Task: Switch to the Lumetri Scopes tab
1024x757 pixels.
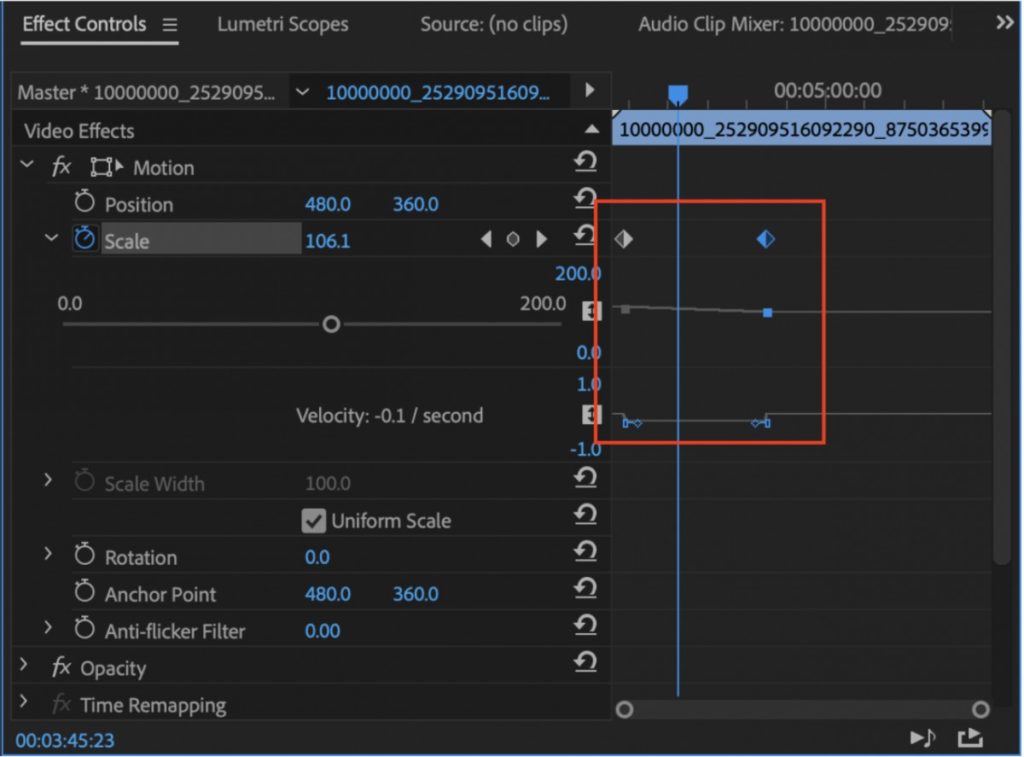Action: click(281, 25)
